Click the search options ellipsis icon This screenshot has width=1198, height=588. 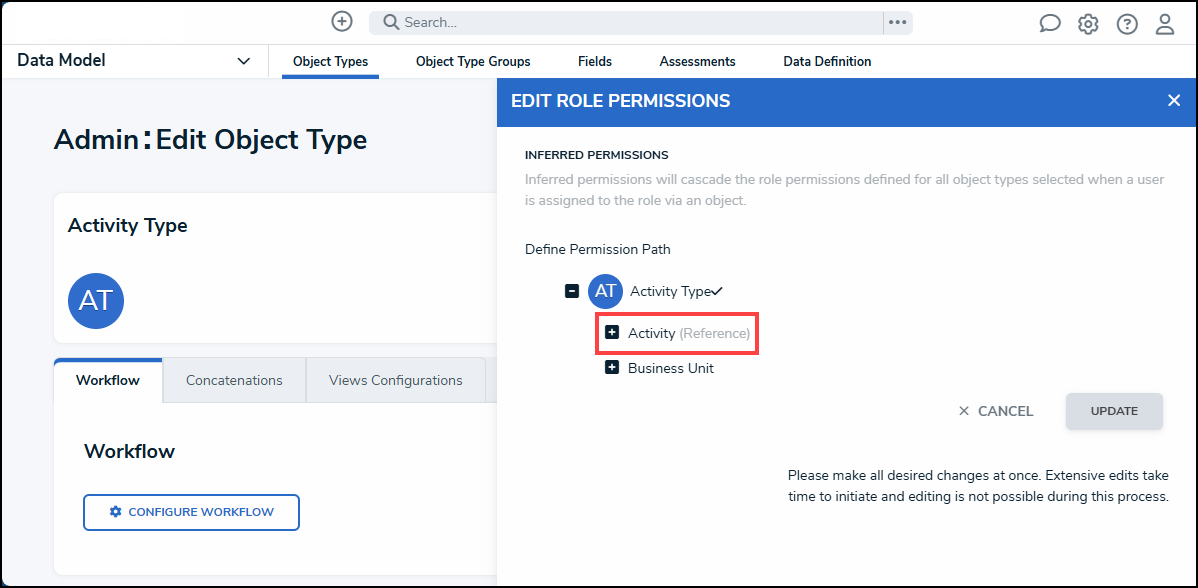897,22
